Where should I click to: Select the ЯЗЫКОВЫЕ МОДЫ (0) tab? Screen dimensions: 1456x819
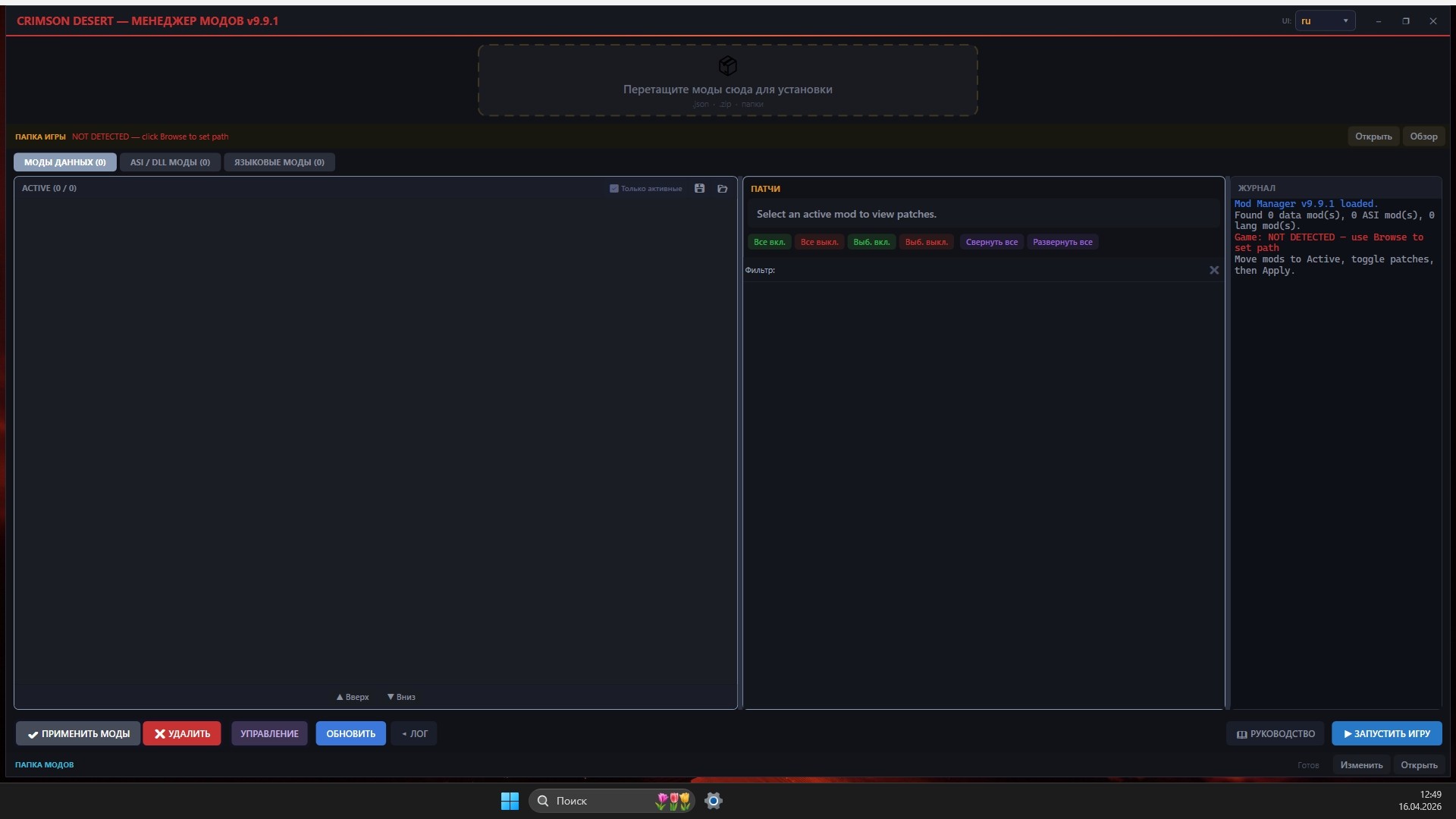(x=279, y=162)
